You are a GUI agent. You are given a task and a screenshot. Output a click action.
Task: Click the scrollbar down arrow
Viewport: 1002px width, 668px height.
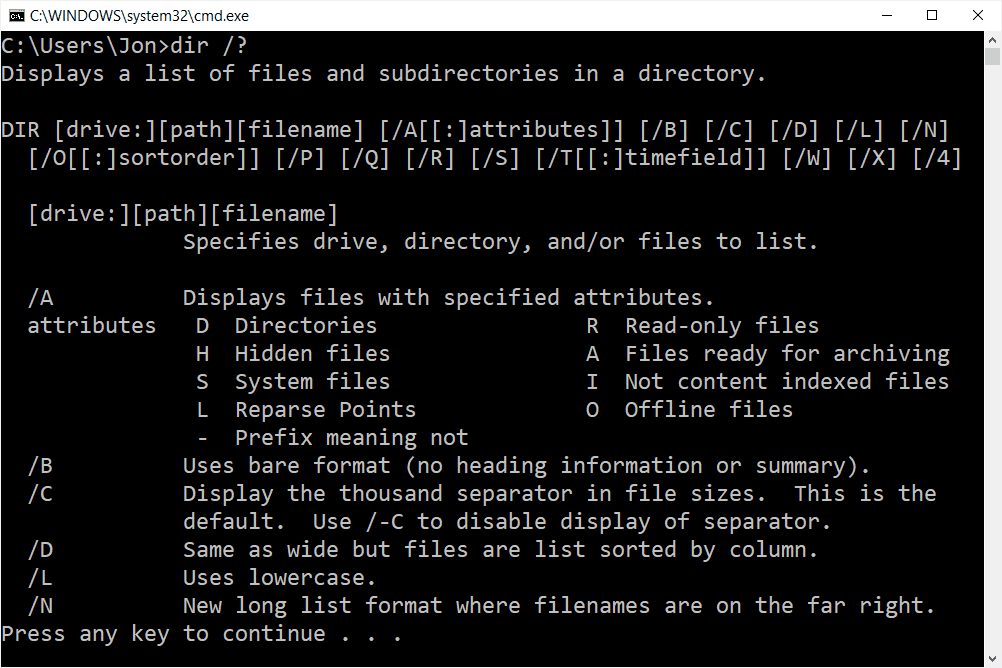click(x=992, y=659)
